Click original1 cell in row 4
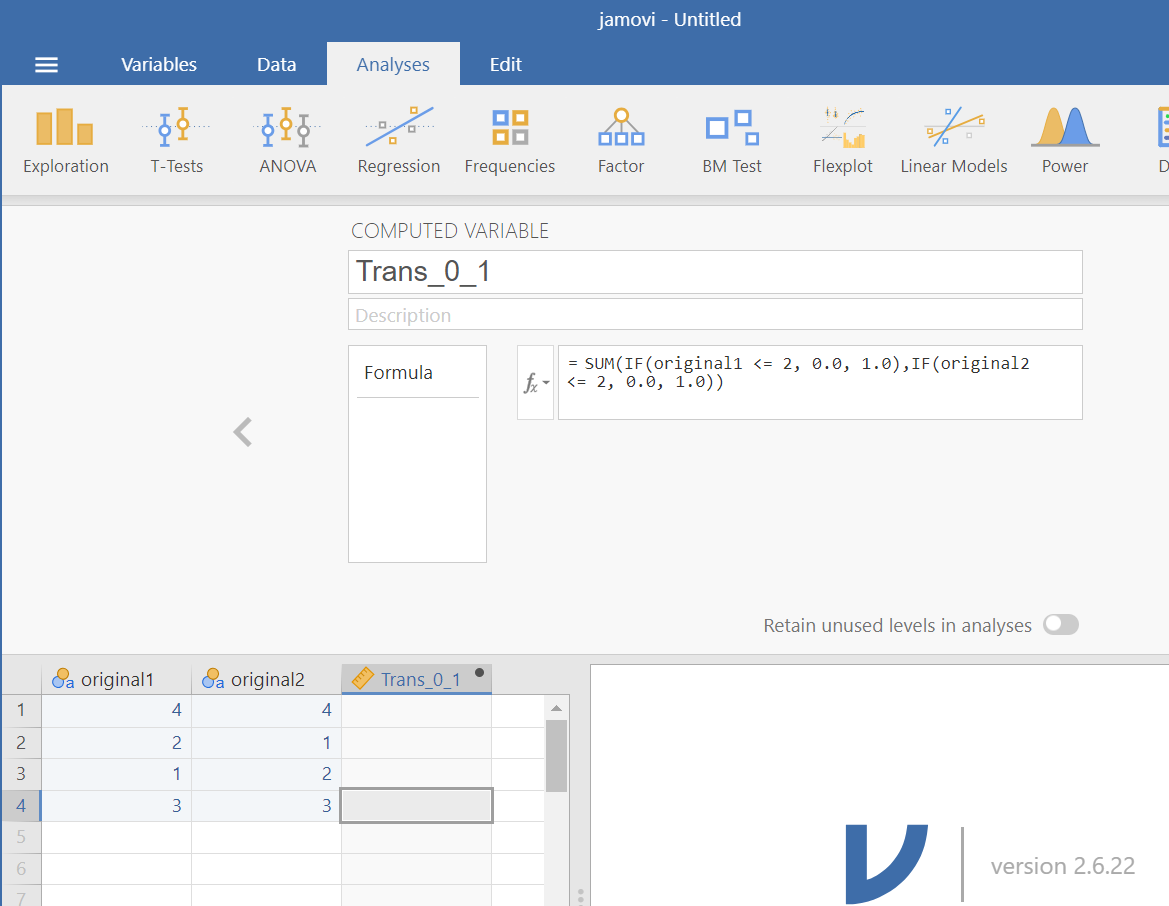The height and width of the screenshot is (906, 1169). [x=116, y=806]
